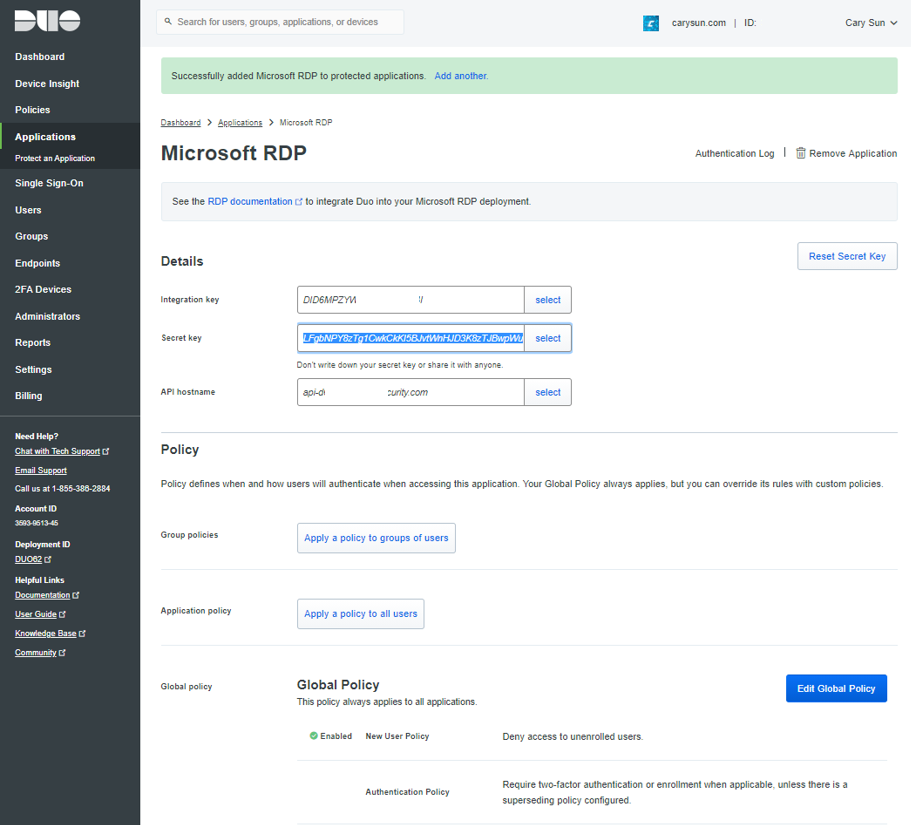Image resolution: width=911 pixels, height=825 pixels.
Task: Click the Email Support link
Action: [x=41, y=471]
